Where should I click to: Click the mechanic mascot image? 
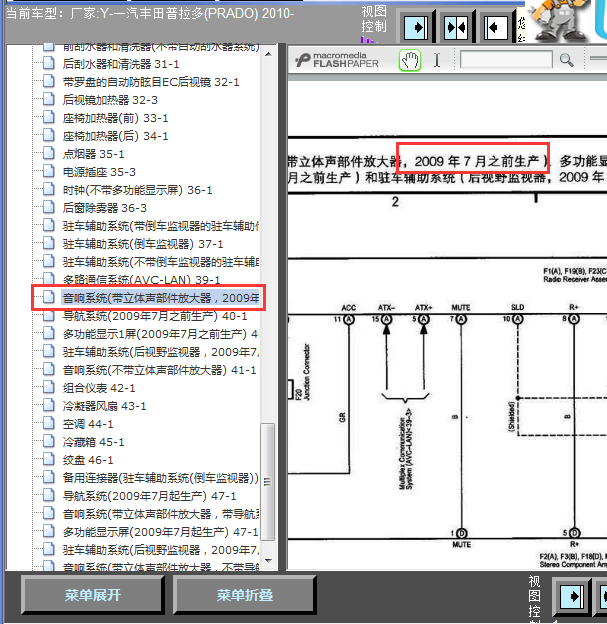click(561, 20)
